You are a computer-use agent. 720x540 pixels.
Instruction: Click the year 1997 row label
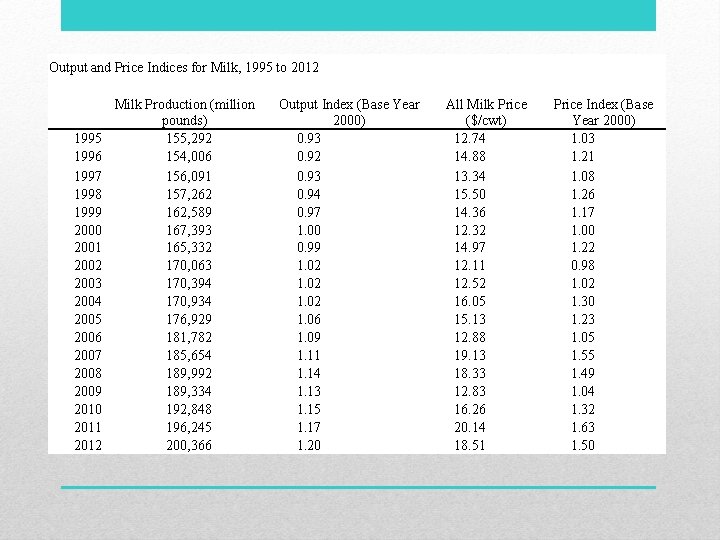88,176
